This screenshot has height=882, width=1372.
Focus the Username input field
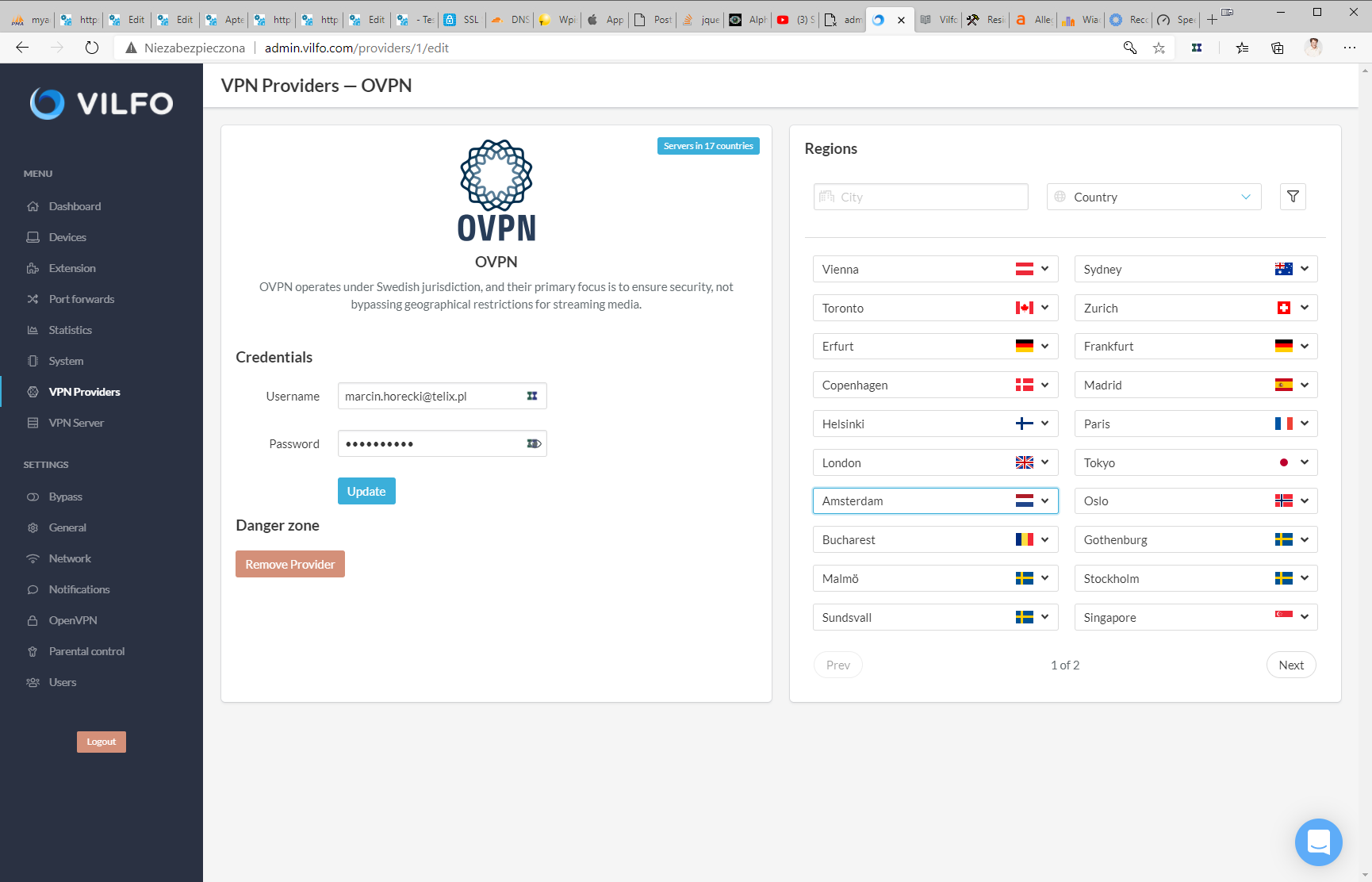click(x=443, y=396)
